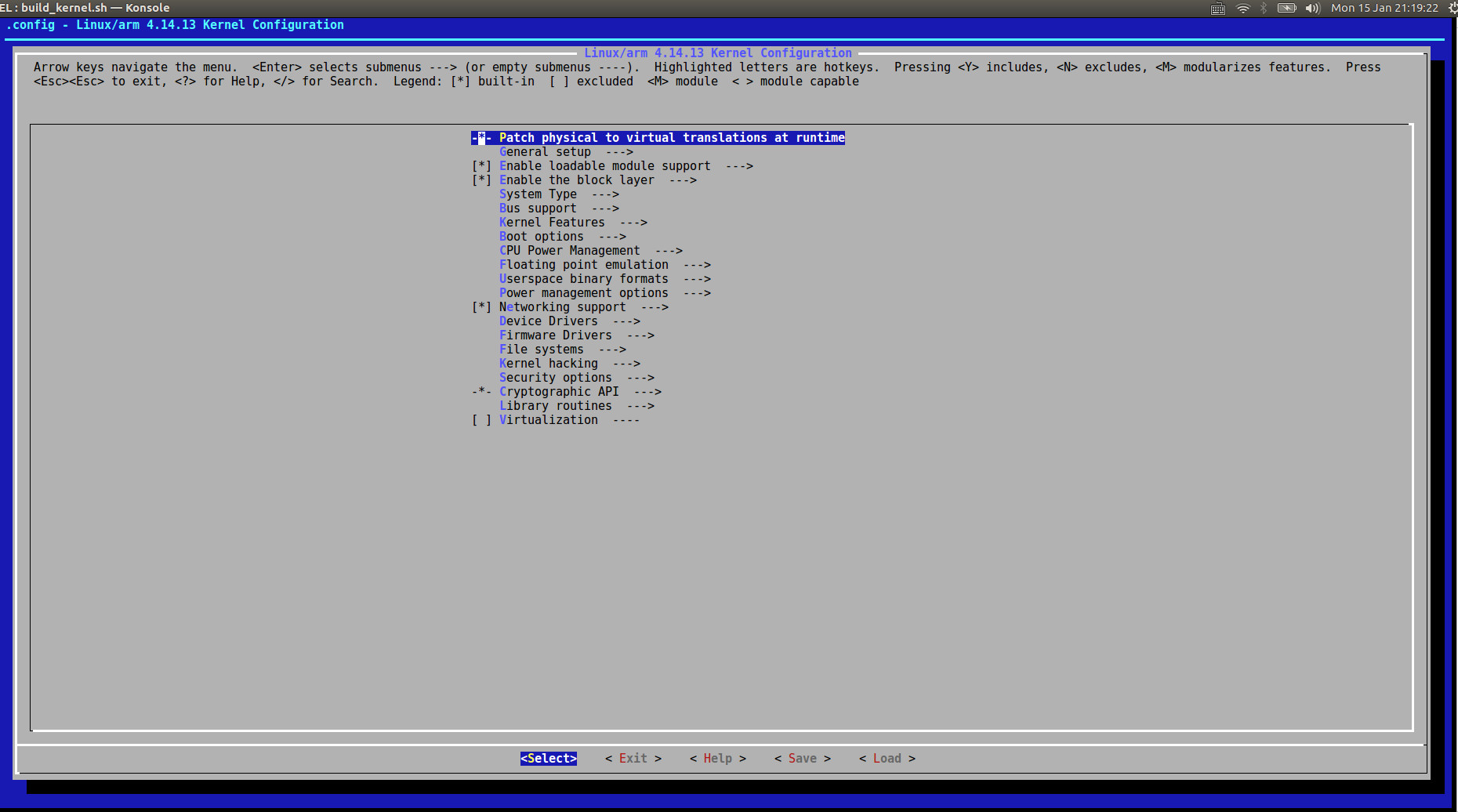Go into the Kernel hacking submenu
Image resolution: width=1458 pixels, height=812 pixels.
click(x=570, y=364)
